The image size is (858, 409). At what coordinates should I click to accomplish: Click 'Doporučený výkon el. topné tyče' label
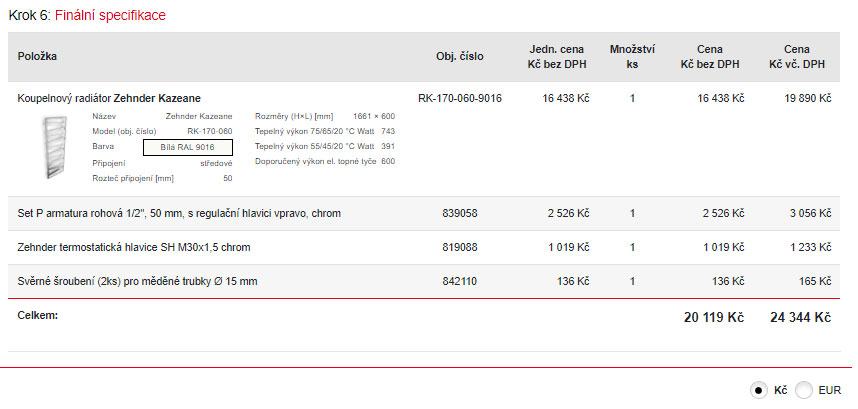(316, 162)
